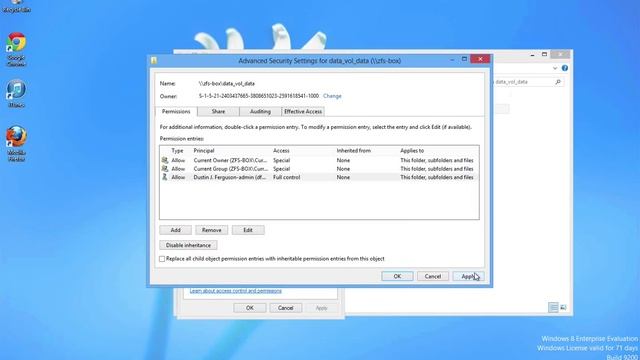
Task: Close the Advanced Security Settings window
Action: (x=480, y=59)
